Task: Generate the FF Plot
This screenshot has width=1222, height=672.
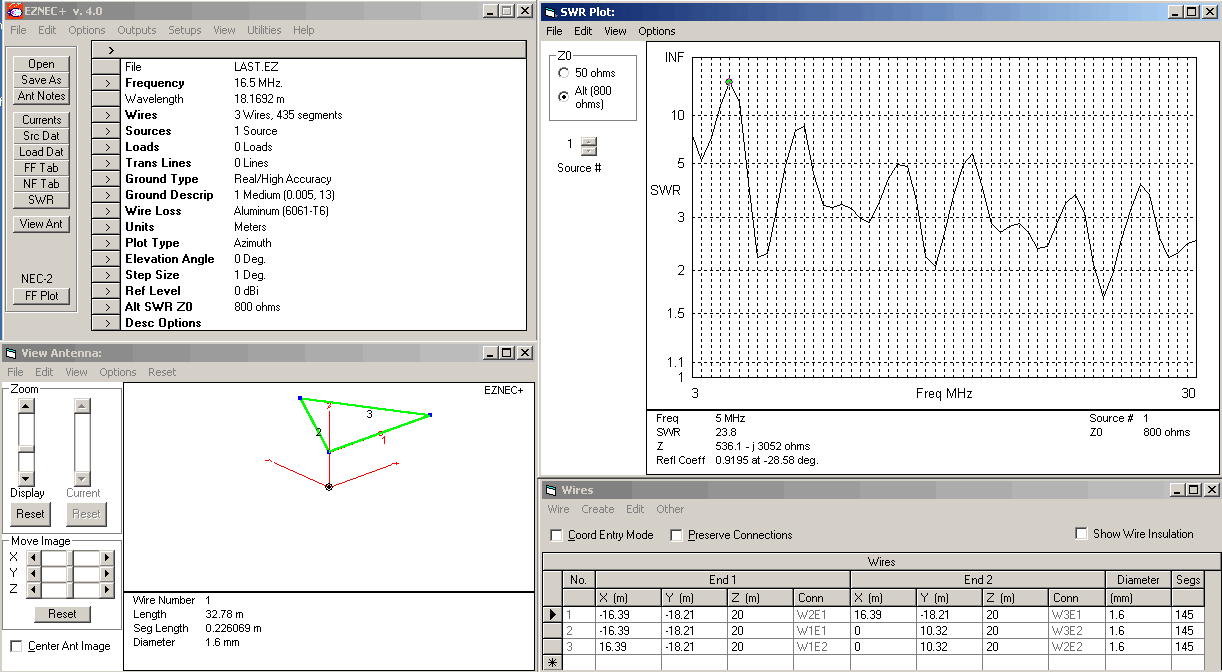Action: click(41, 296)
